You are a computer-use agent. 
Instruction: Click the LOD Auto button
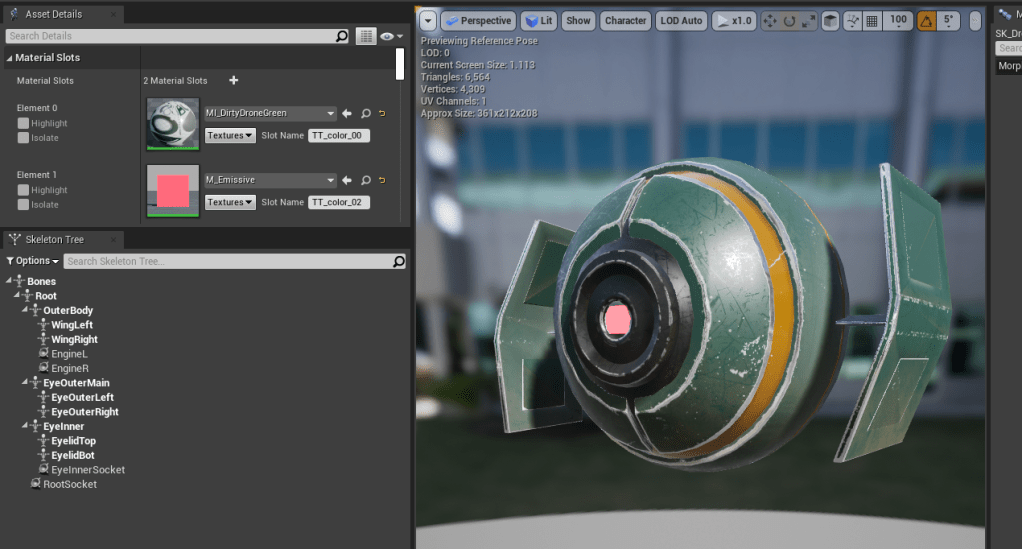(681, 21)
